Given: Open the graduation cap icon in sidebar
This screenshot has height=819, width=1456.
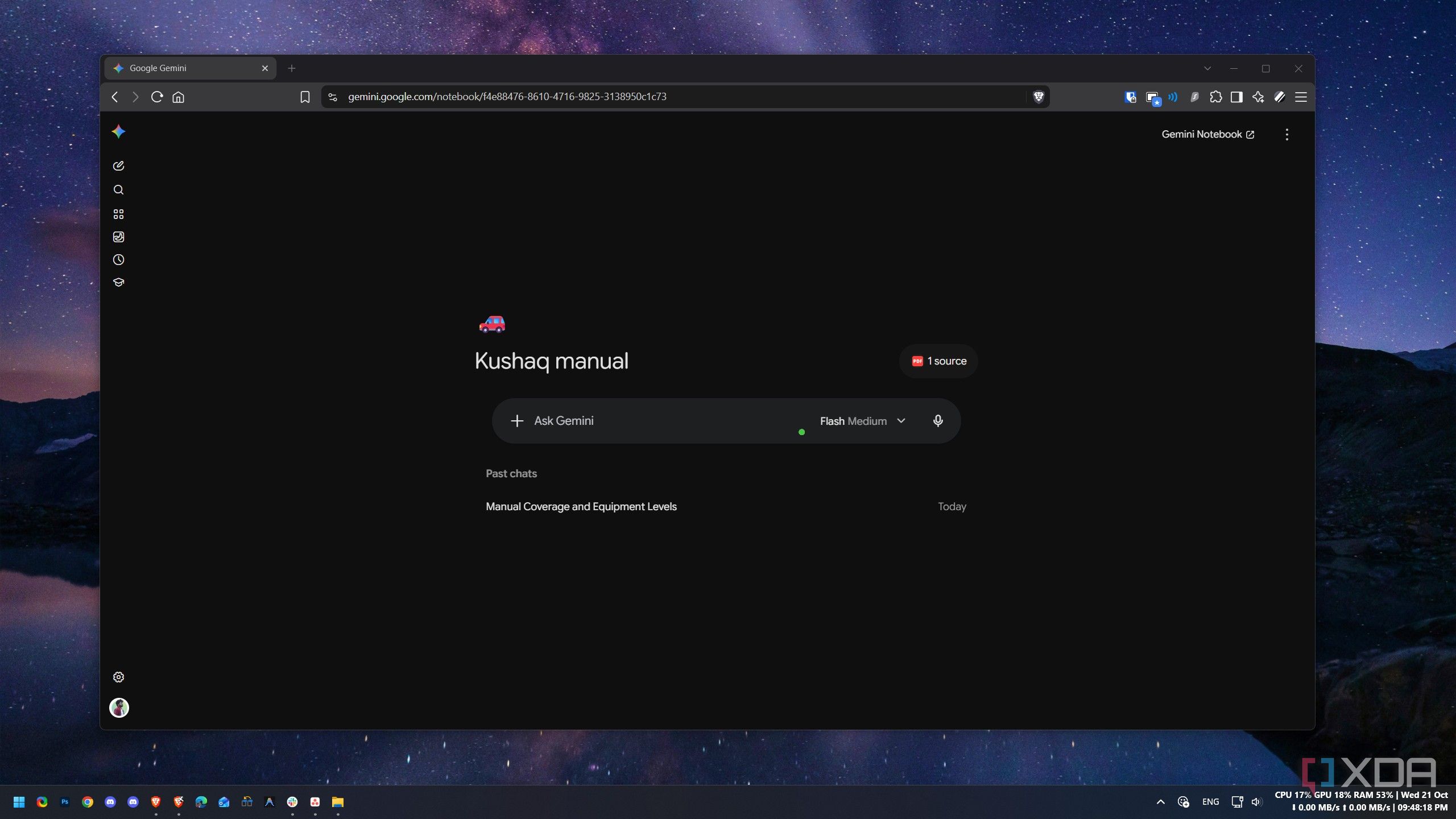Looking at the screenshot, I should [118, 283].
